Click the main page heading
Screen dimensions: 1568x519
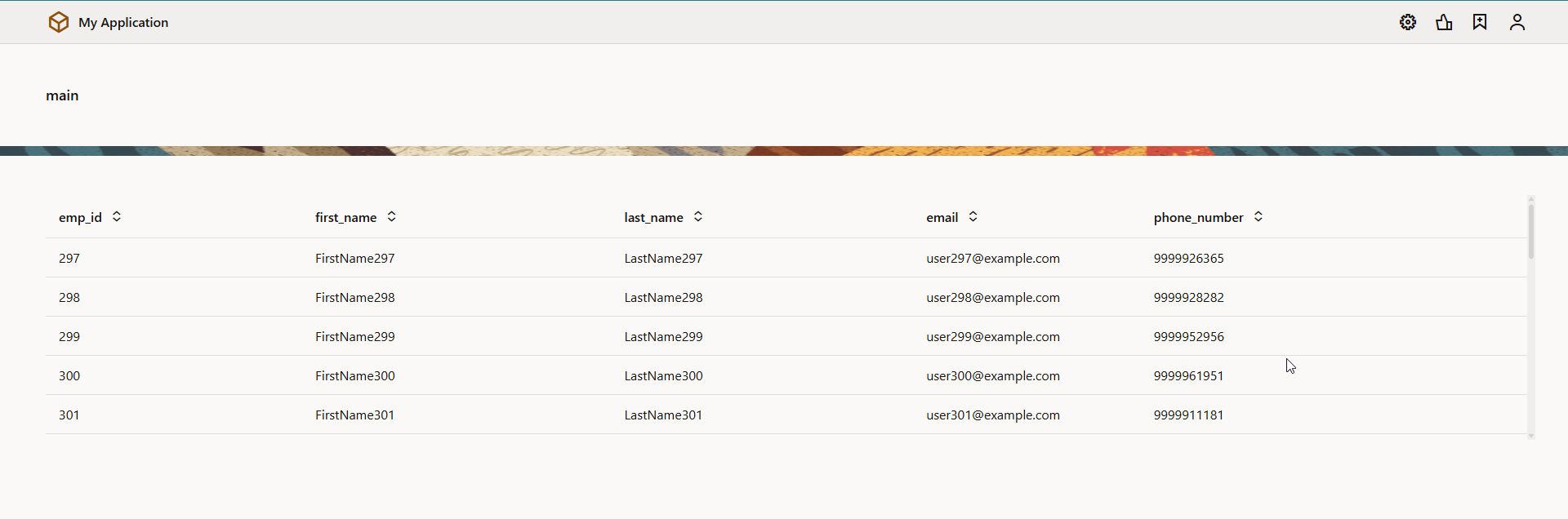[62, 95]
